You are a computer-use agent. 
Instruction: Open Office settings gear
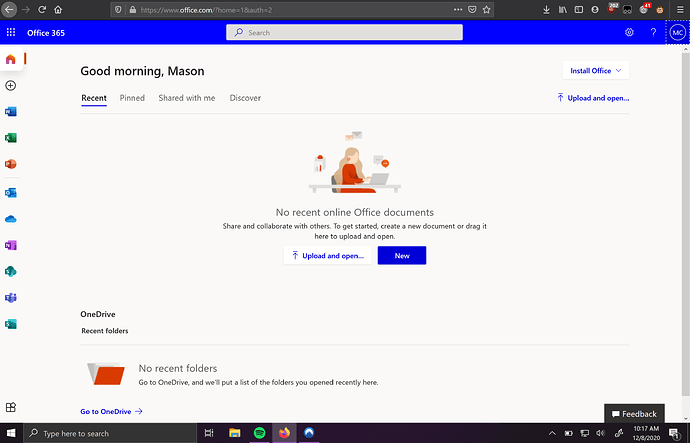click(629, 32)
